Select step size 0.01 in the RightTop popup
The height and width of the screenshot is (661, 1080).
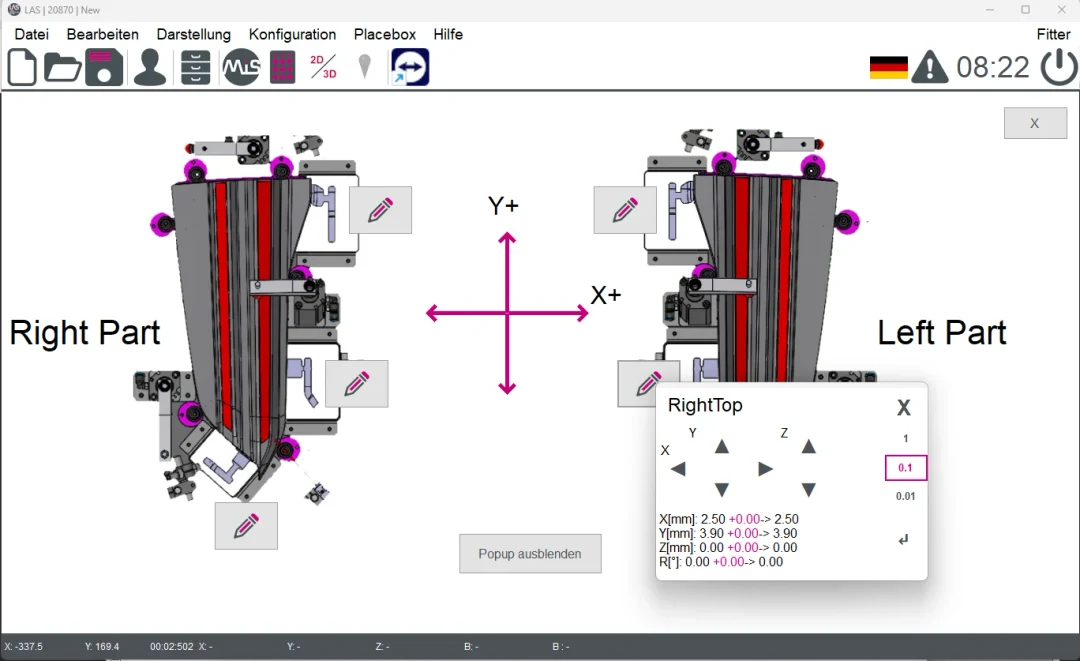905,495
